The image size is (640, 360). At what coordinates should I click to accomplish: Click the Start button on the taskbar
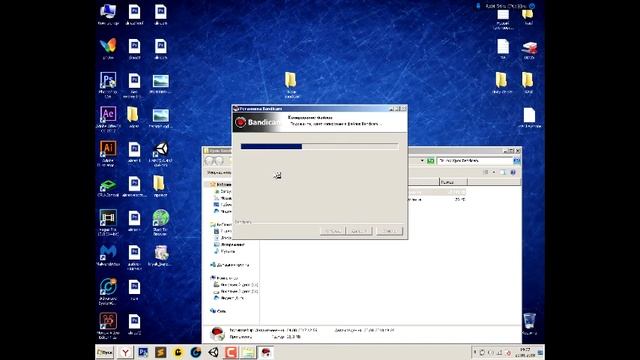point(105,352)
